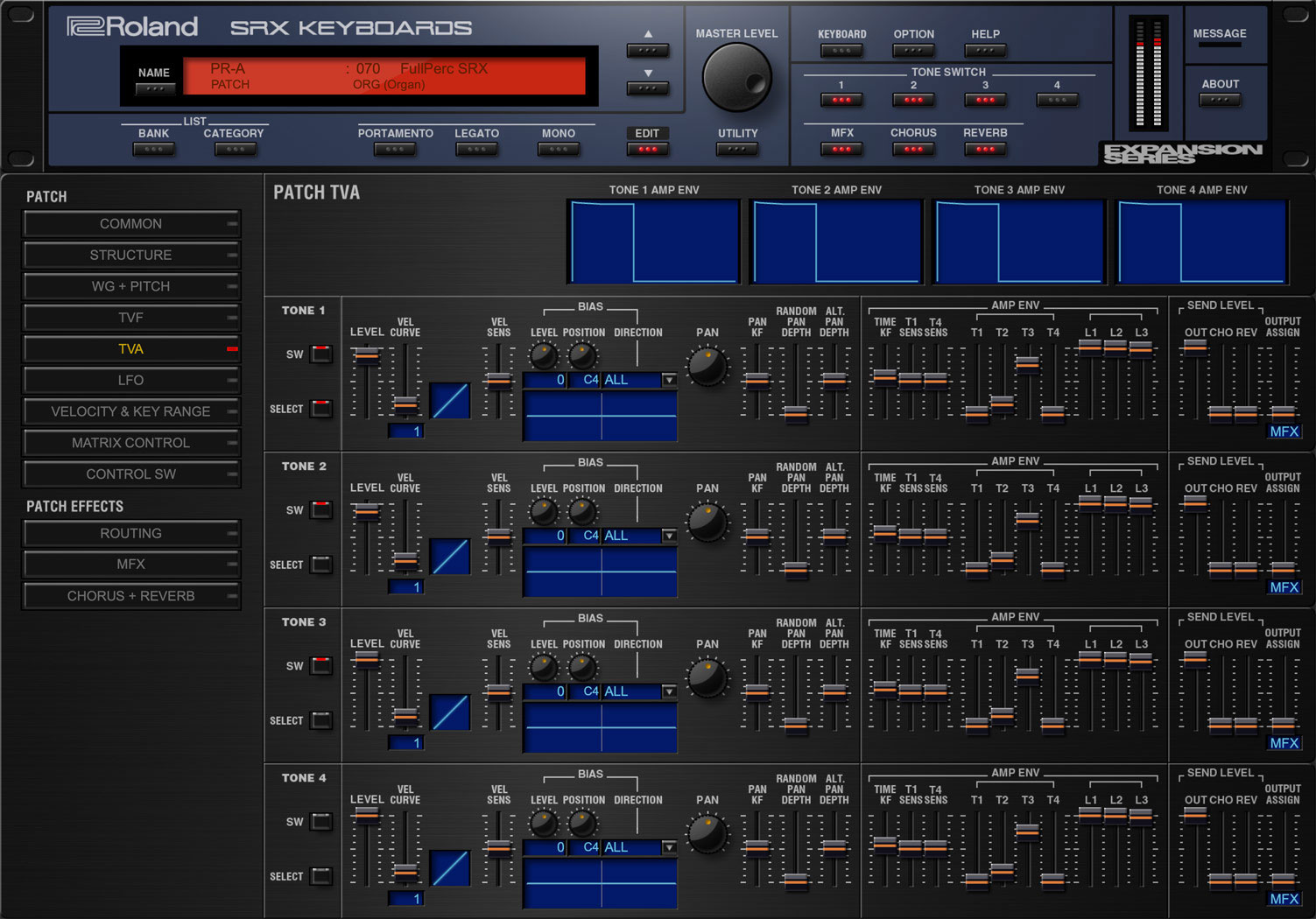Open Tone 2 bias direction dropdown
The image size is (1316, 919).
[669, 536]
